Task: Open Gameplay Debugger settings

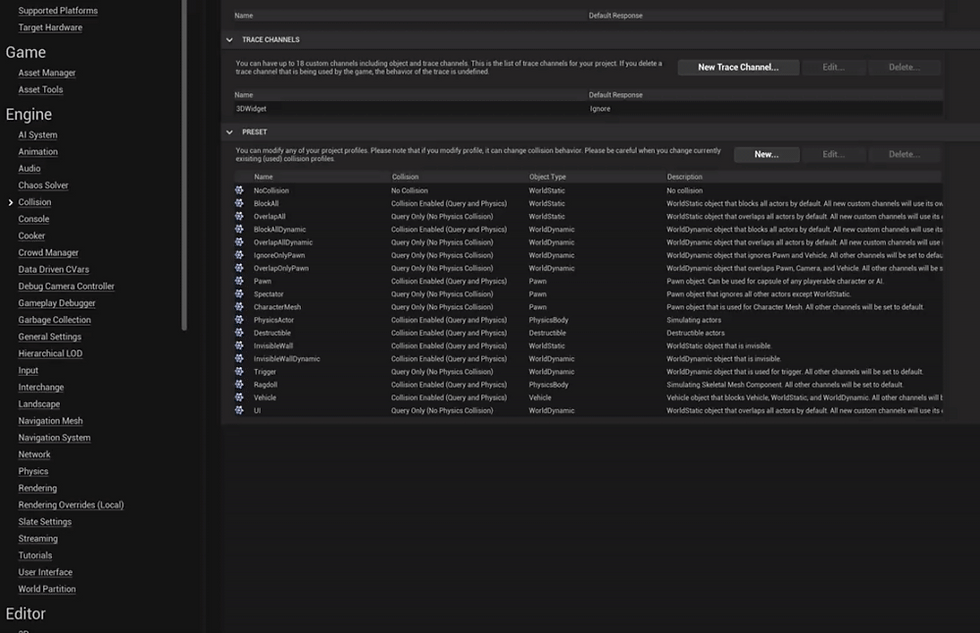Action: [x=57, y=303]
